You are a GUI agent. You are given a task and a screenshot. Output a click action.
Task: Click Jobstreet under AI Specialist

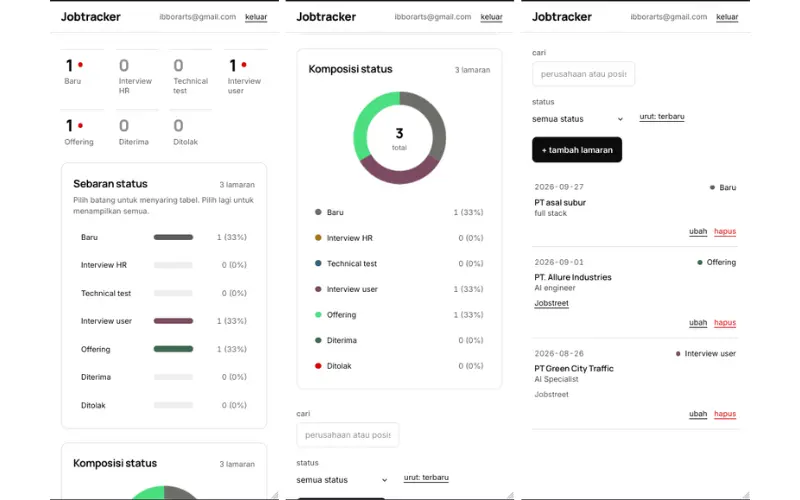pos(552,394)
